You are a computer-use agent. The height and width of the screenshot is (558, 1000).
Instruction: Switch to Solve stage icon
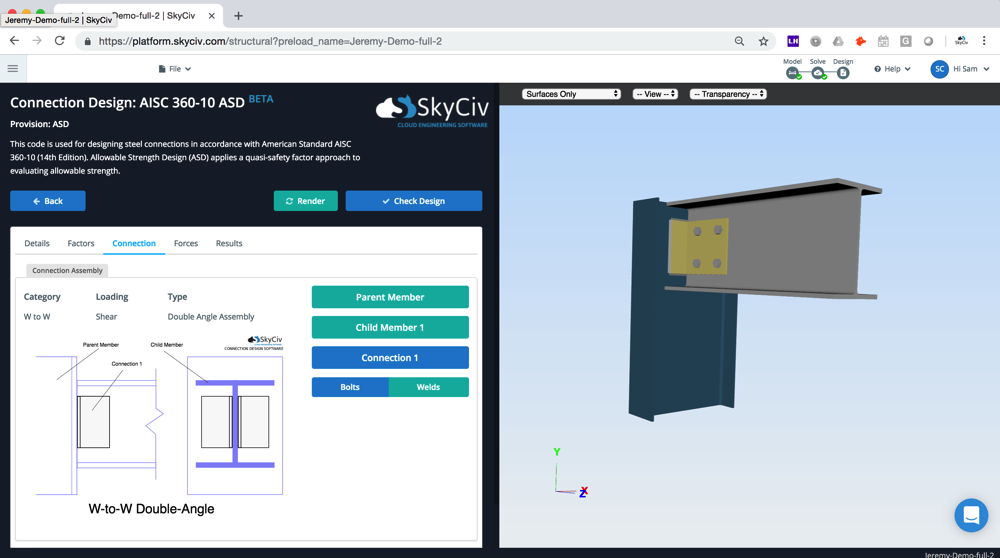[x=818, y=73]
